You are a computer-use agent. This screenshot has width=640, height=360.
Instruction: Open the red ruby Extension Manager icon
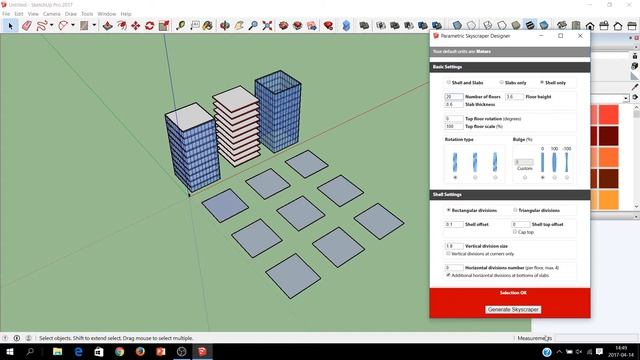pyautogui.click(x=328, y=26)
